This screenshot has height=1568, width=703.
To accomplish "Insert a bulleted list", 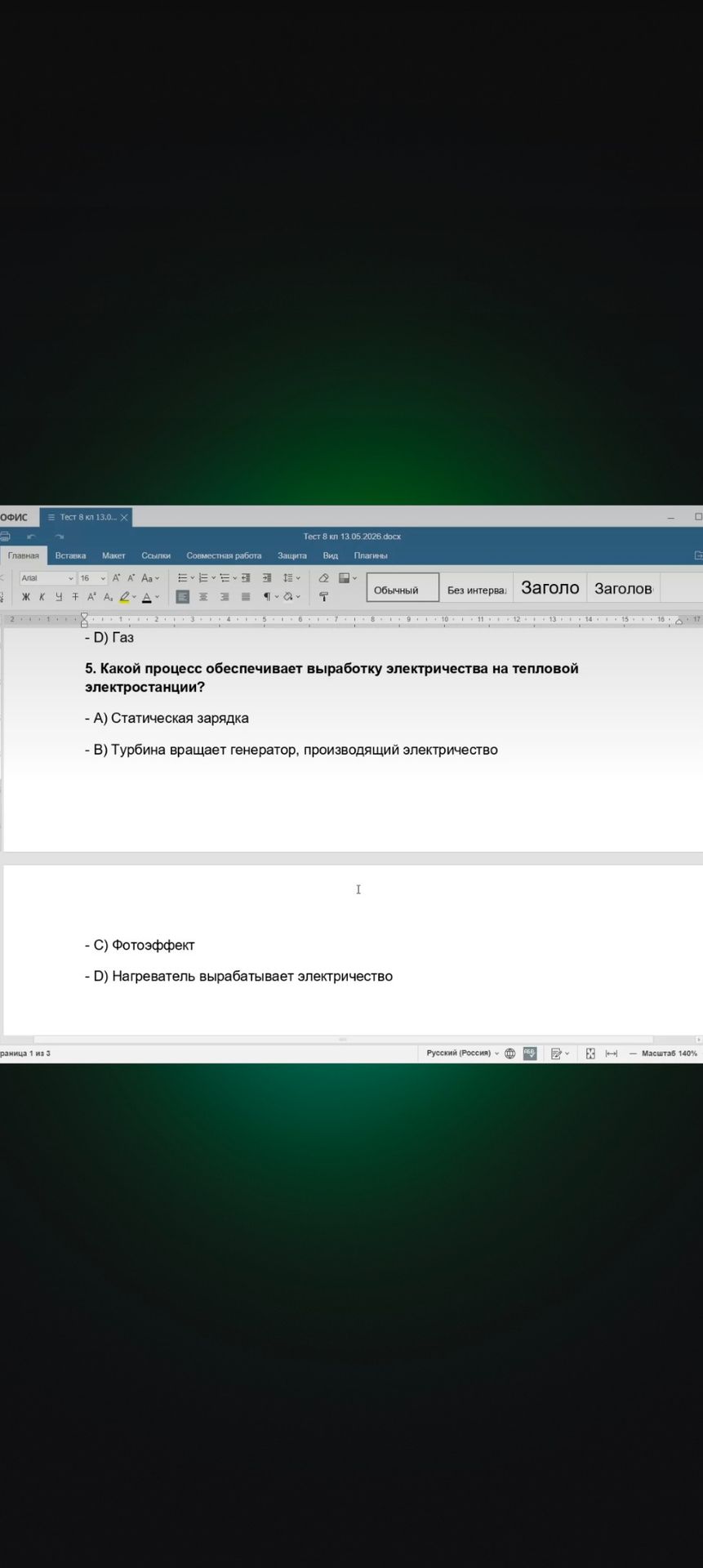I will [183, 578].
